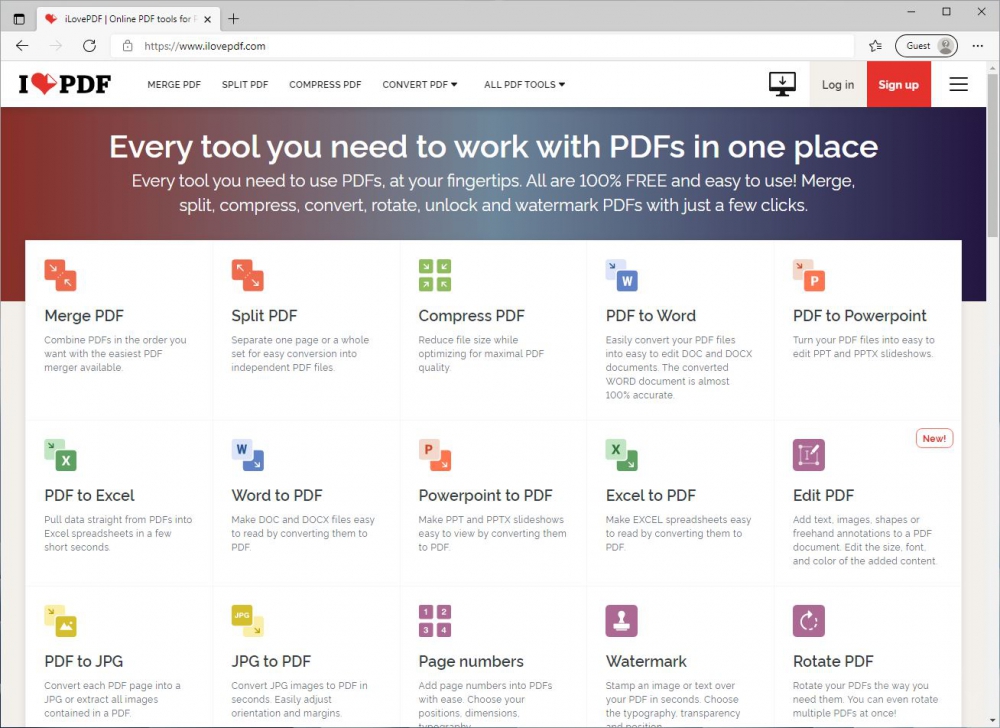Click the JPG to PDF icon
The width and height of the screenshot is (1000, 728).
[247, 621]
